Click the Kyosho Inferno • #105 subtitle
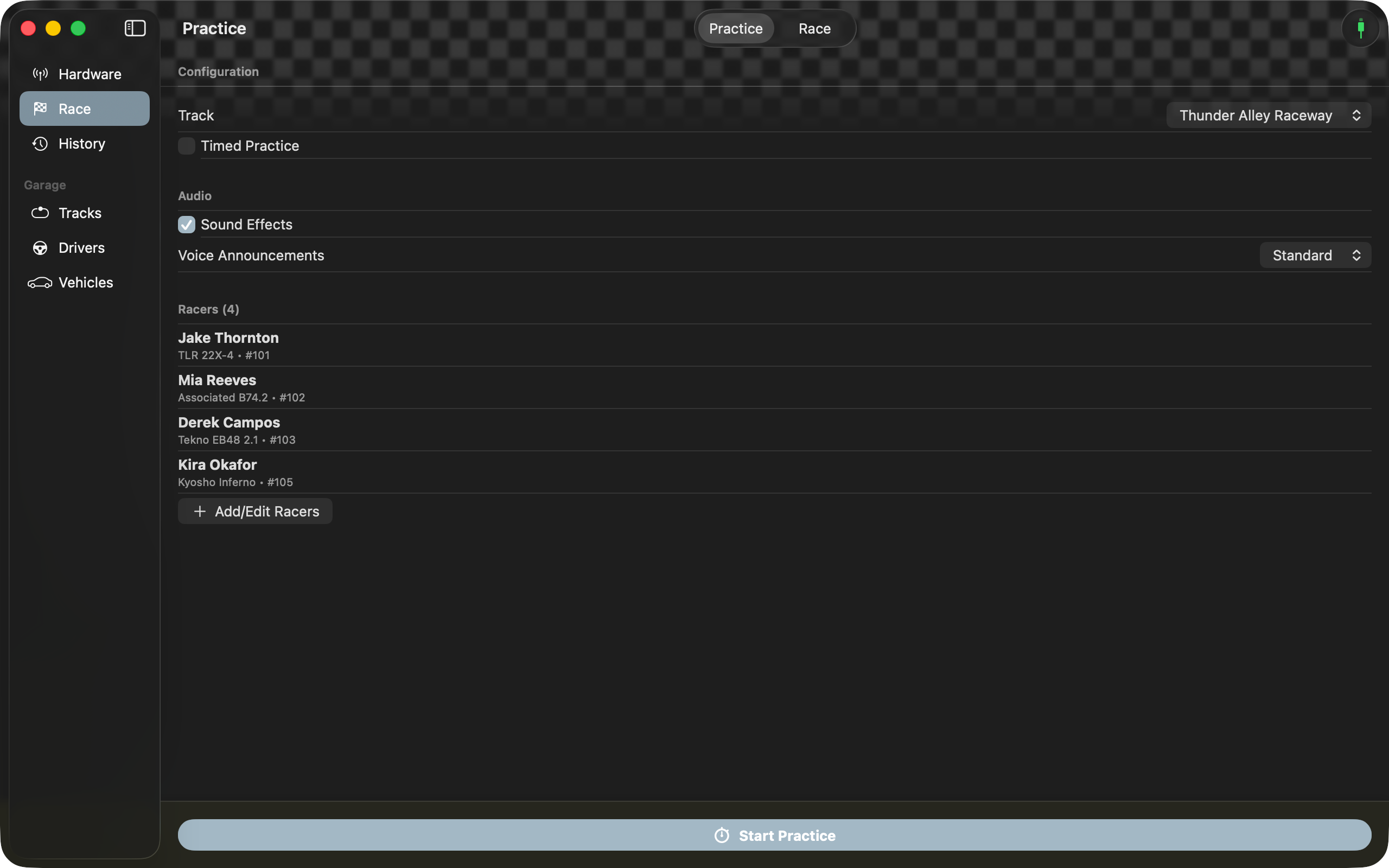The width and height of the screenshot is (1389, 868). tap(235, 482)
